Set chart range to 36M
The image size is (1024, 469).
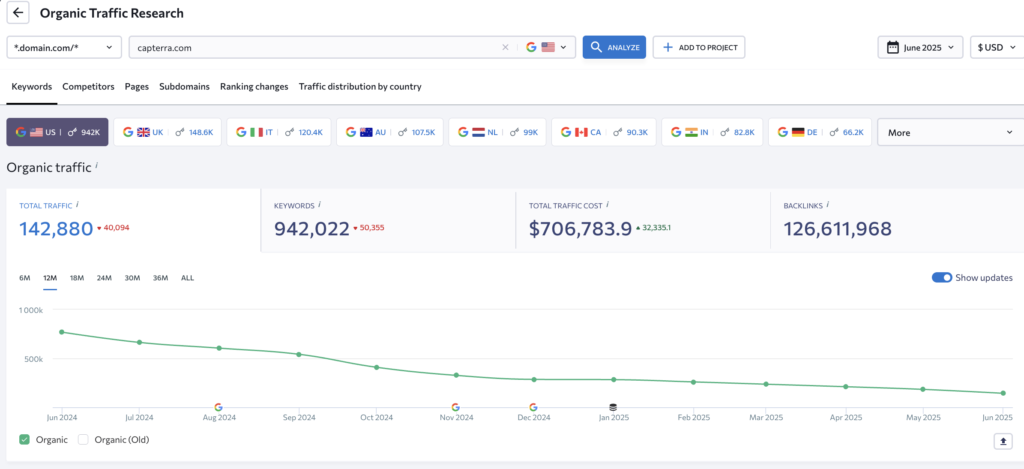pyautogui.click(x=160, y=278)
